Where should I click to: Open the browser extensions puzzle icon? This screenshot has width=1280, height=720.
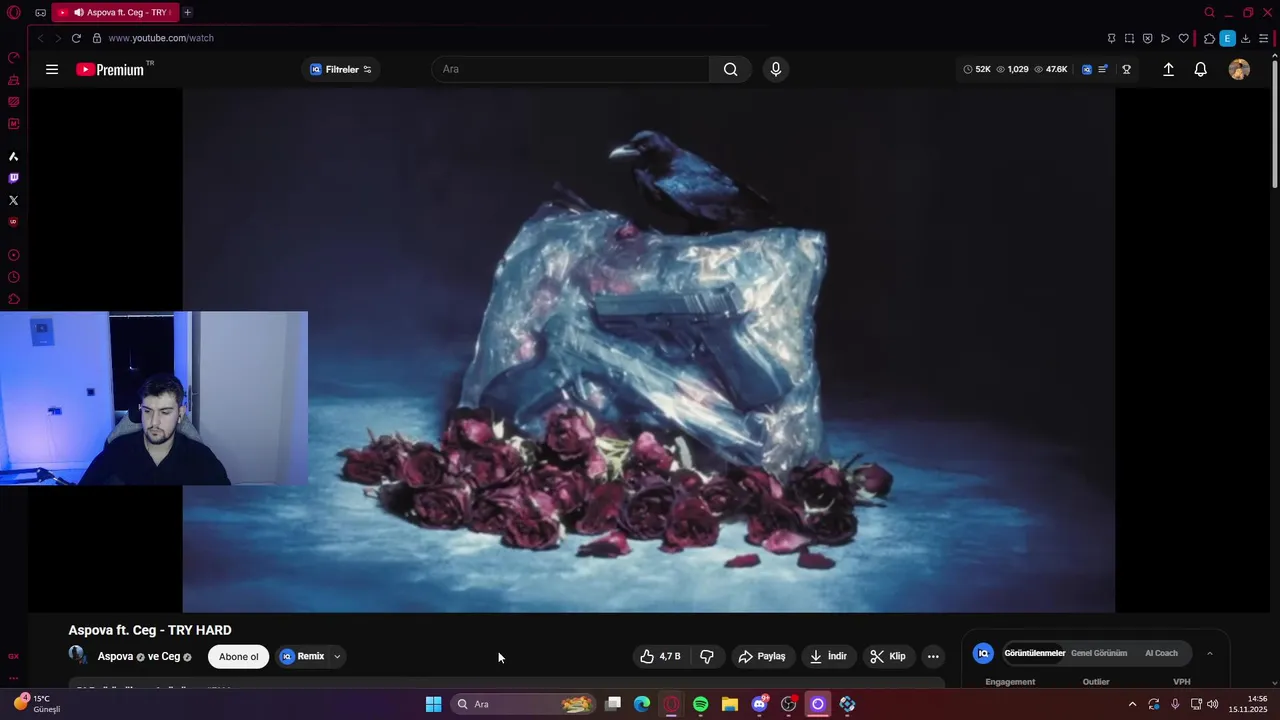[x=1209, y=38]
